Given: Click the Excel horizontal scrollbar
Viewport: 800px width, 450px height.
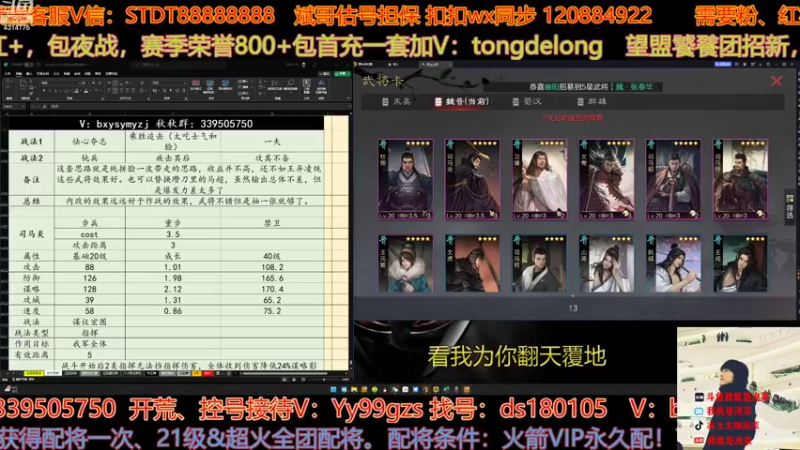Looking at the screenshot, I should click(x=285, y=373).
